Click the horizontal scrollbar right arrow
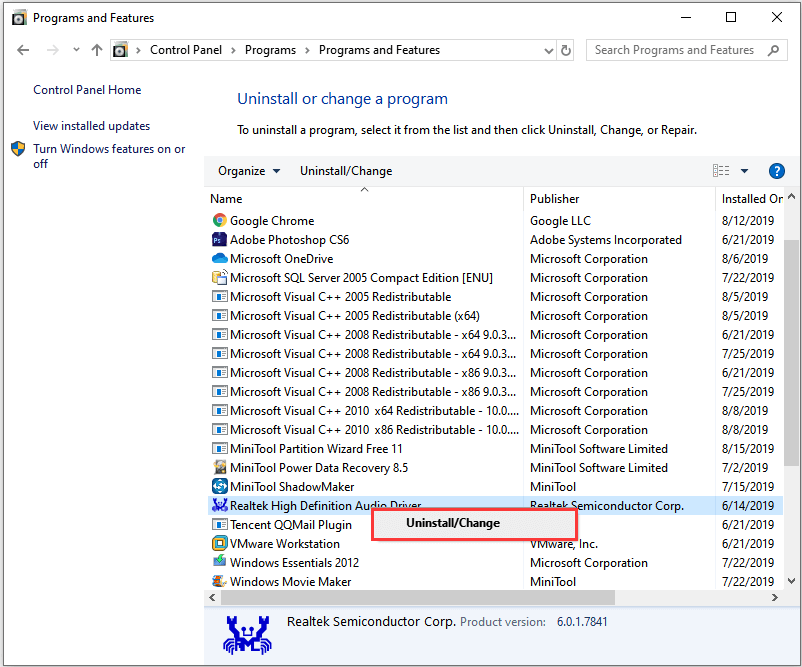802x667 pixels. (x=775, y=597)
